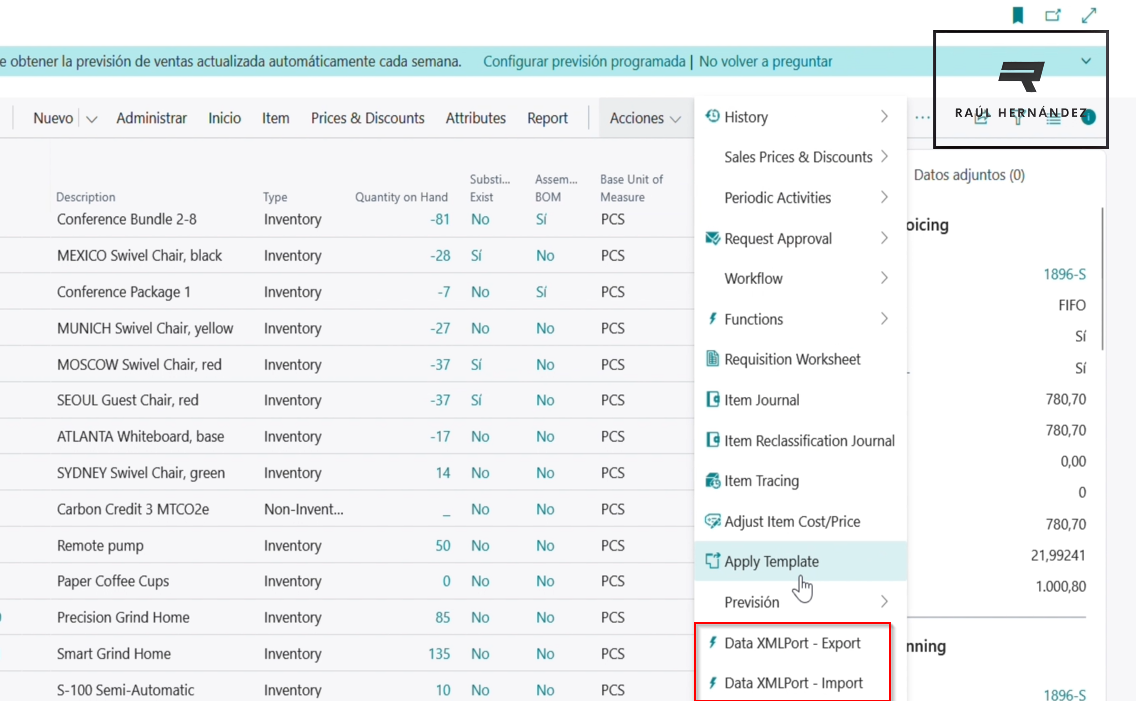Click the Configurar previsión programada link
The width and height of the screenshot is (1136, 701).
pos(584,61)
